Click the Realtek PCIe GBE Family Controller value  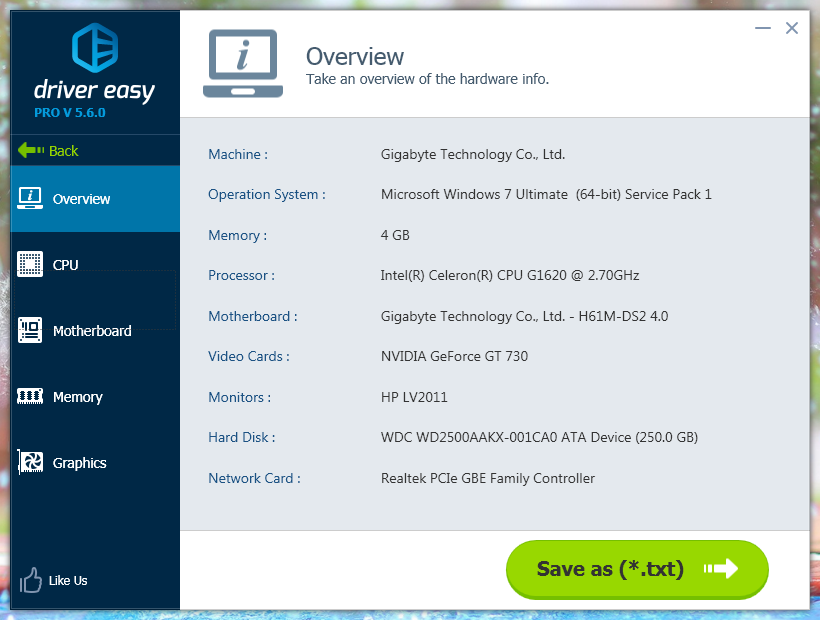(487, 478)
